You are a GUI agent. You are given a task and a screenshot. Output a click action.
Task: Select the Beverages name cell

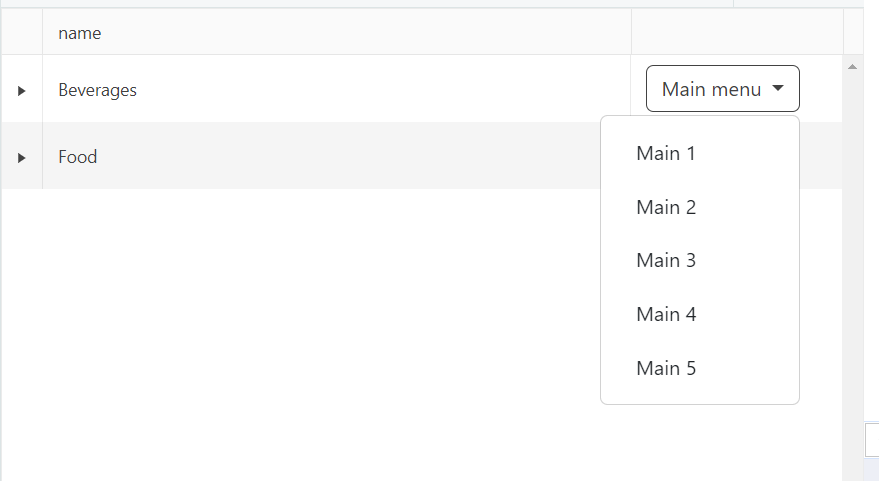pyautogui.click(x=97, y=90)
